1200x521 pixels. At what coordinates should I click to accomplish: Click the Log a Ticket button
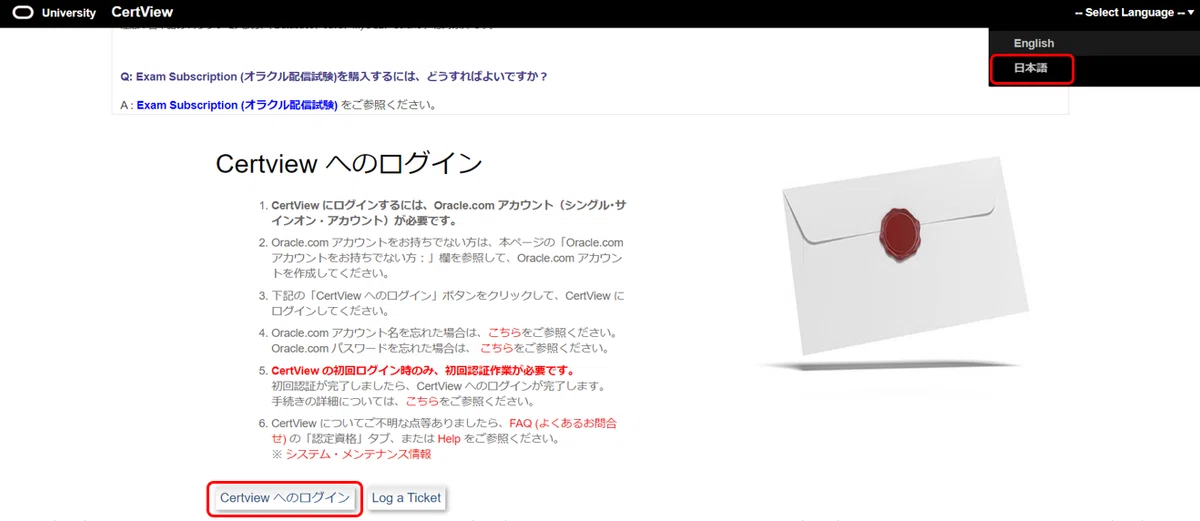tap(406, 497)
